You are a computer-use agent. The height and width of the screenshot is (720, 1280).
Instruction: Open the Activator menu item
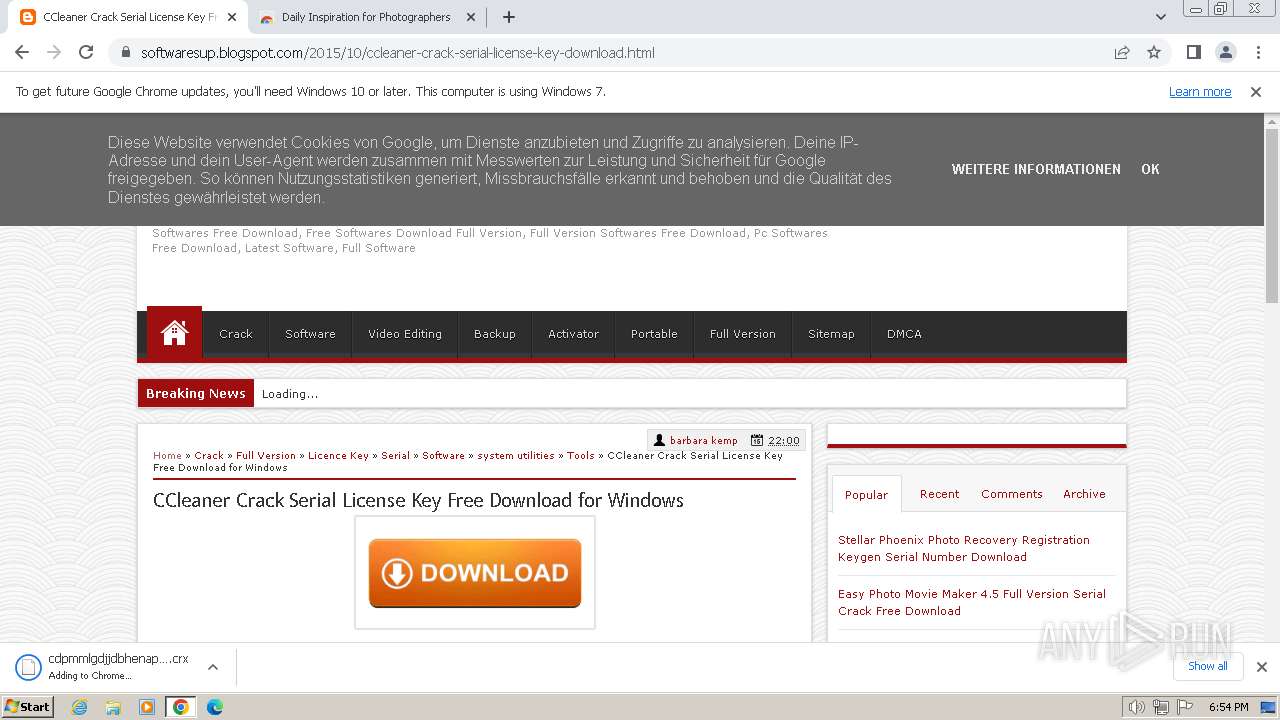tap(573, 334)
